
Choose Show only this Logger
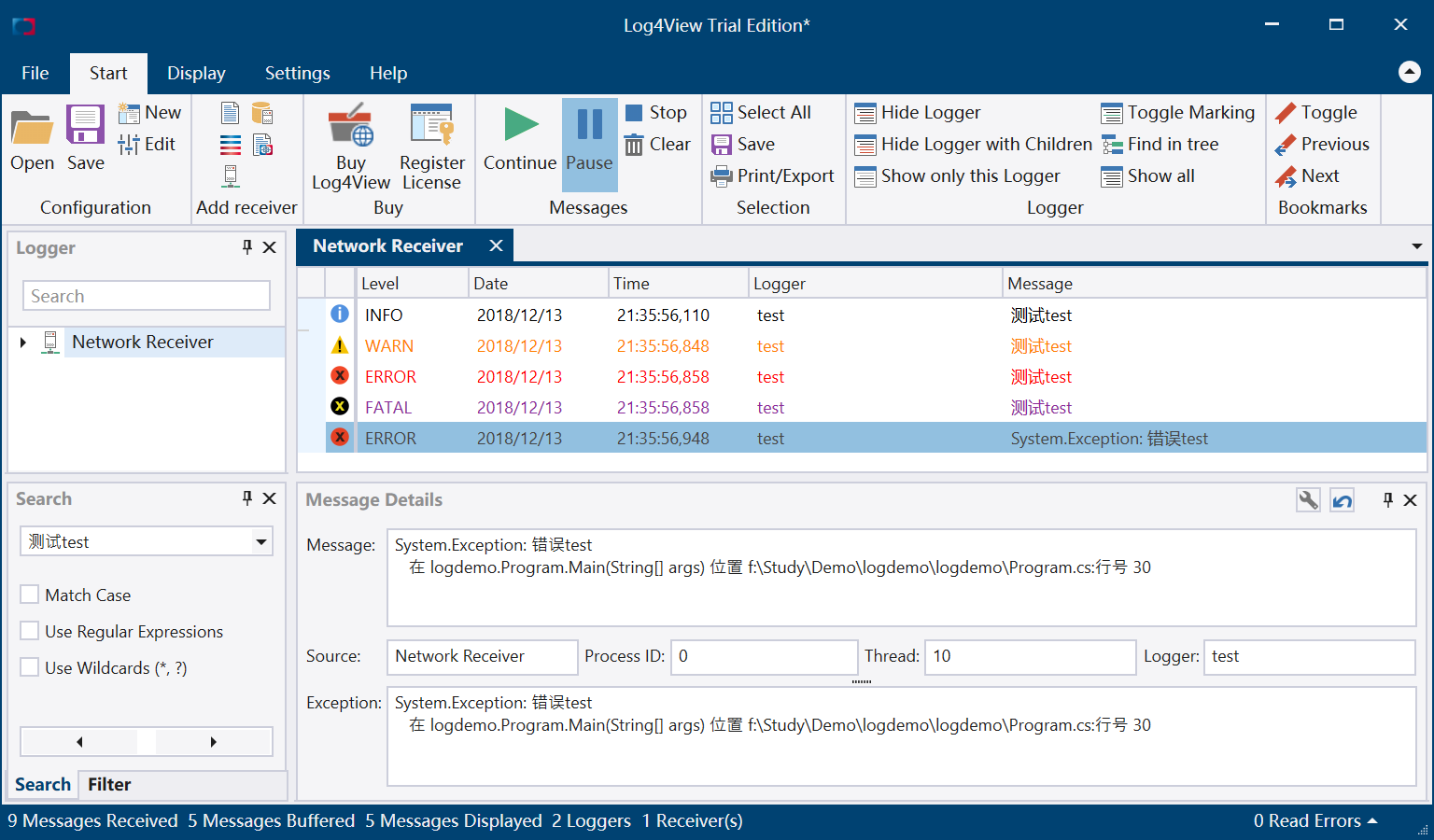pyautogui.click(x=958, y=176)
